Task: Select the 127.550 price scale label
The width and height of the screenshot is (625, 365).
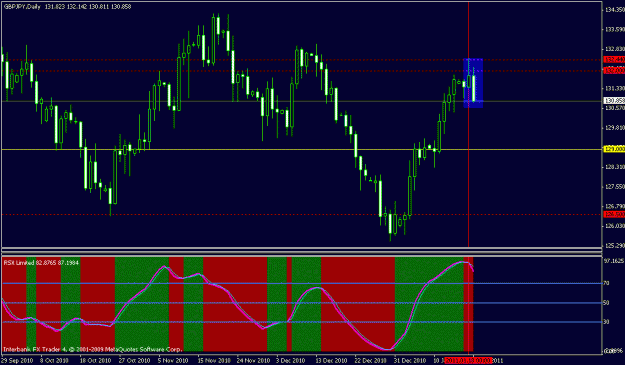Action: click(x=614, y=186)
